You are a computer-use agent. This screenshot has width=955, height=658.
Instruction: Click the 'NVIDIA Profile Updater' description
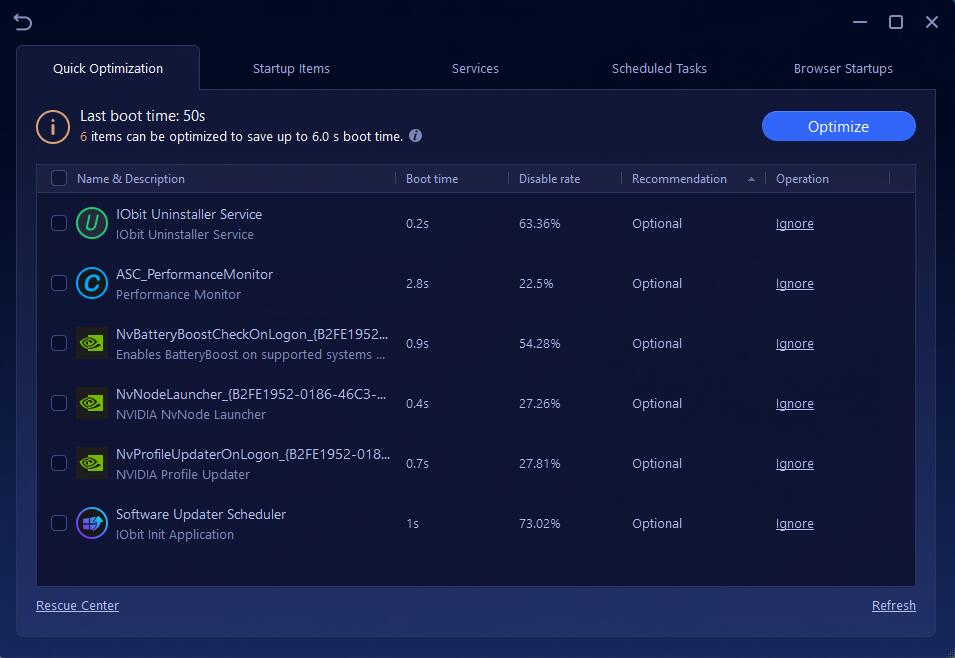[x=183, y=475]
